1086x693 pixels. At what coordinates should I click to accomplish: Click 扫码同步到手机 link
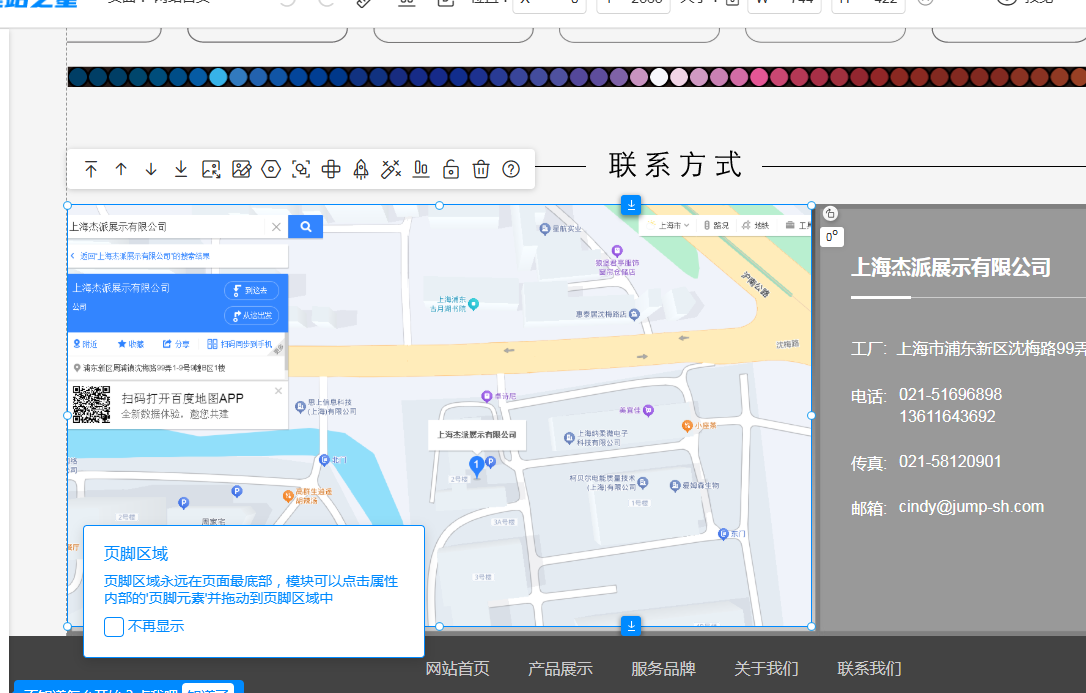click(x=240, y=344)
